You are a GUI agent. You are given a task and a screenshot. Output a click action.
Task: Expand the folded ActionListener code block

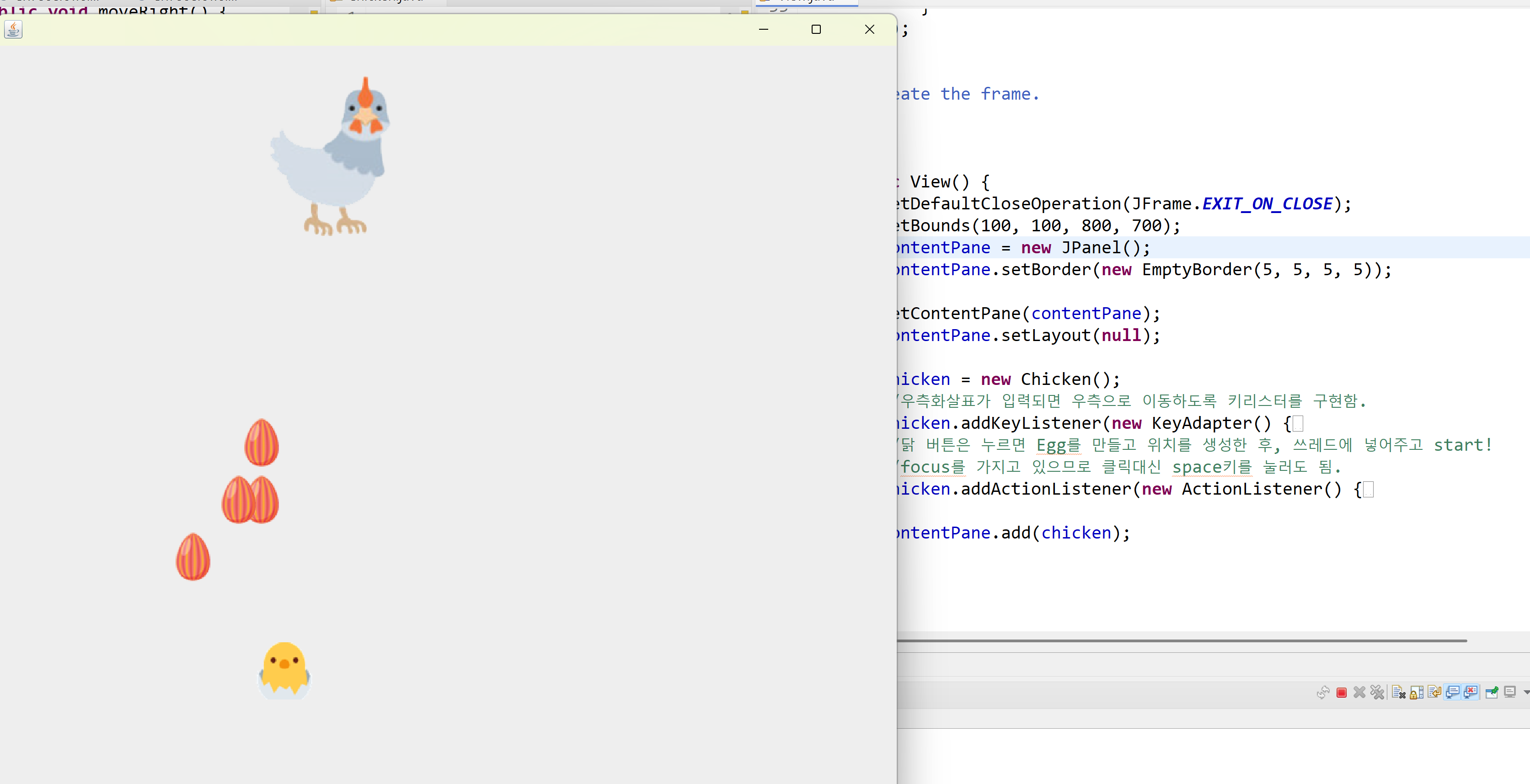point(1369,490)
